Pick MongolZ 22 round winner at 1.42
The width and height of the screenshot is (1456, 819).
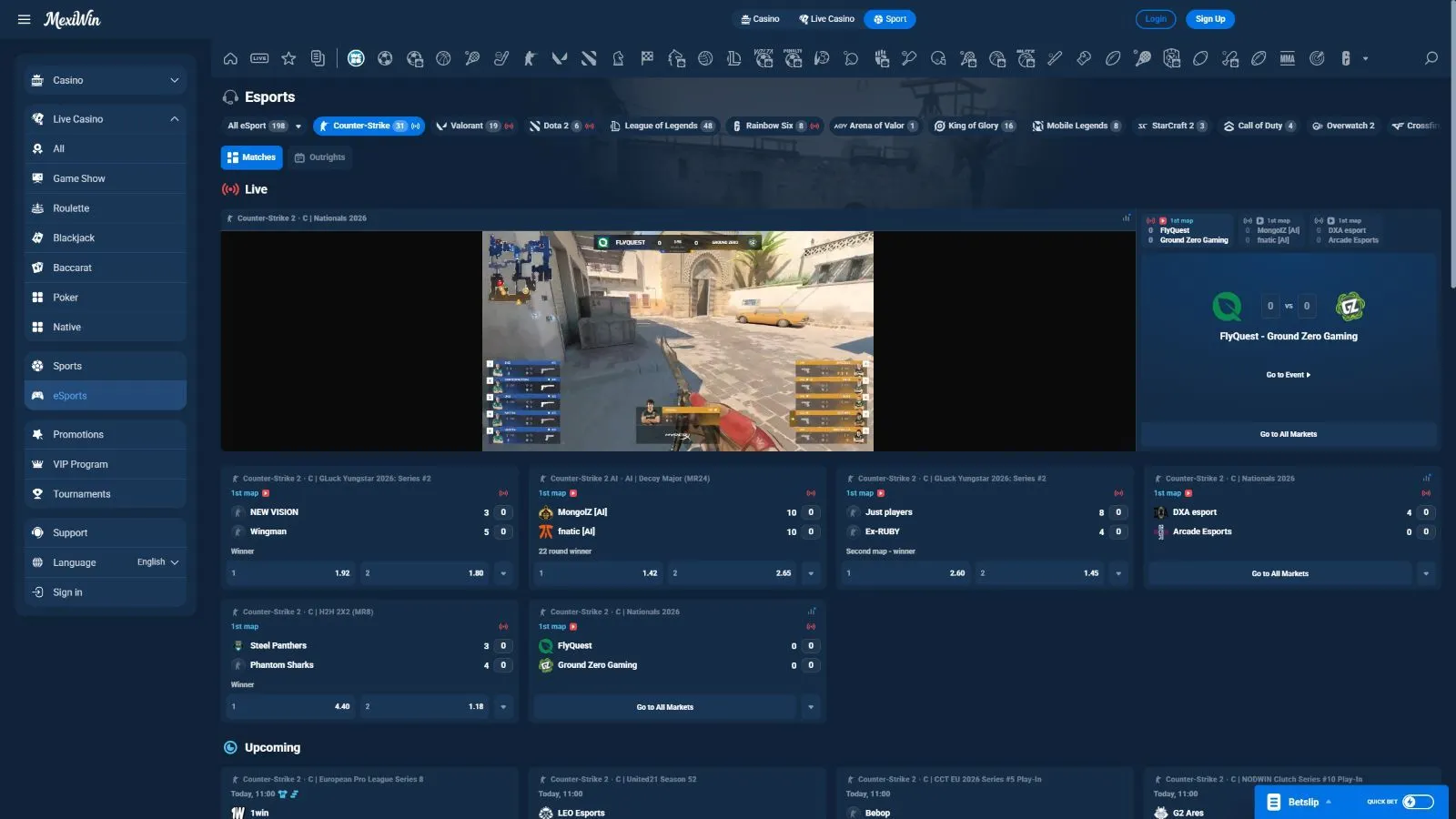(599, 573)
